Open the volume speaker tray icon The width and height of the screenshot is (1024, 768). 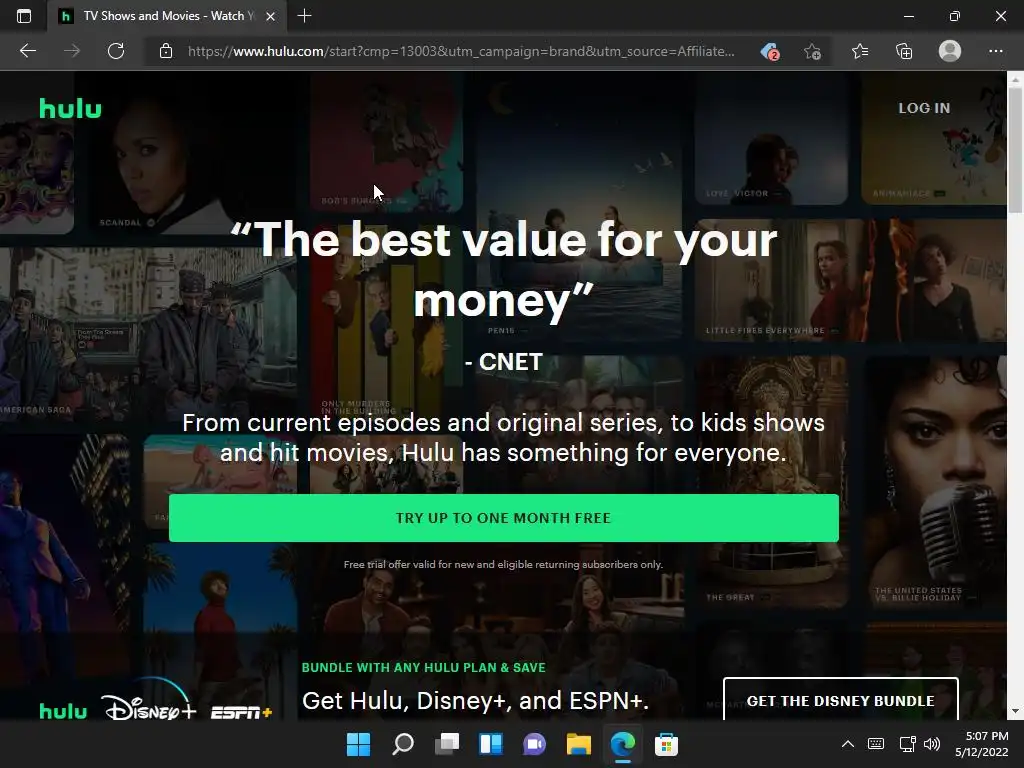933,744
